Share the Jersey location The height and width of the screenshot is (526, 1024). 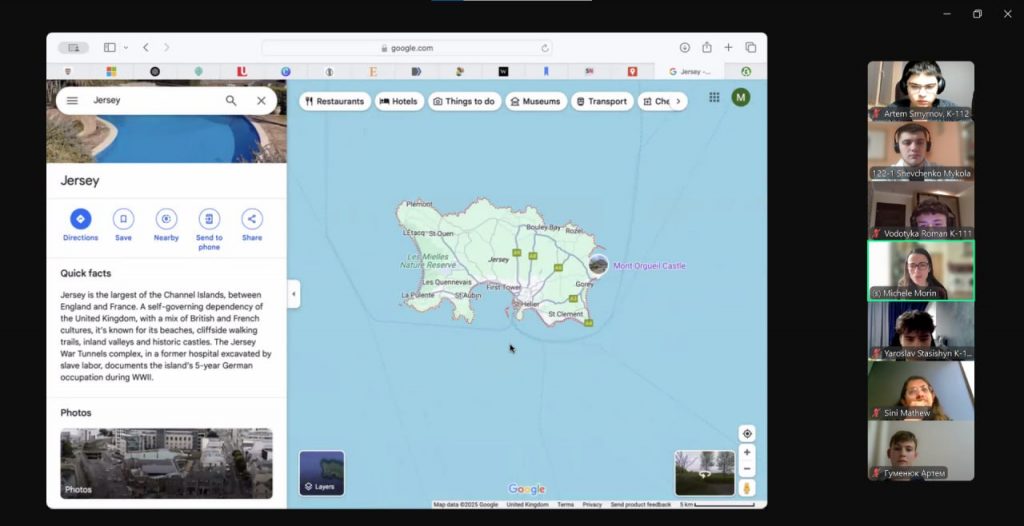pos(252,220)
